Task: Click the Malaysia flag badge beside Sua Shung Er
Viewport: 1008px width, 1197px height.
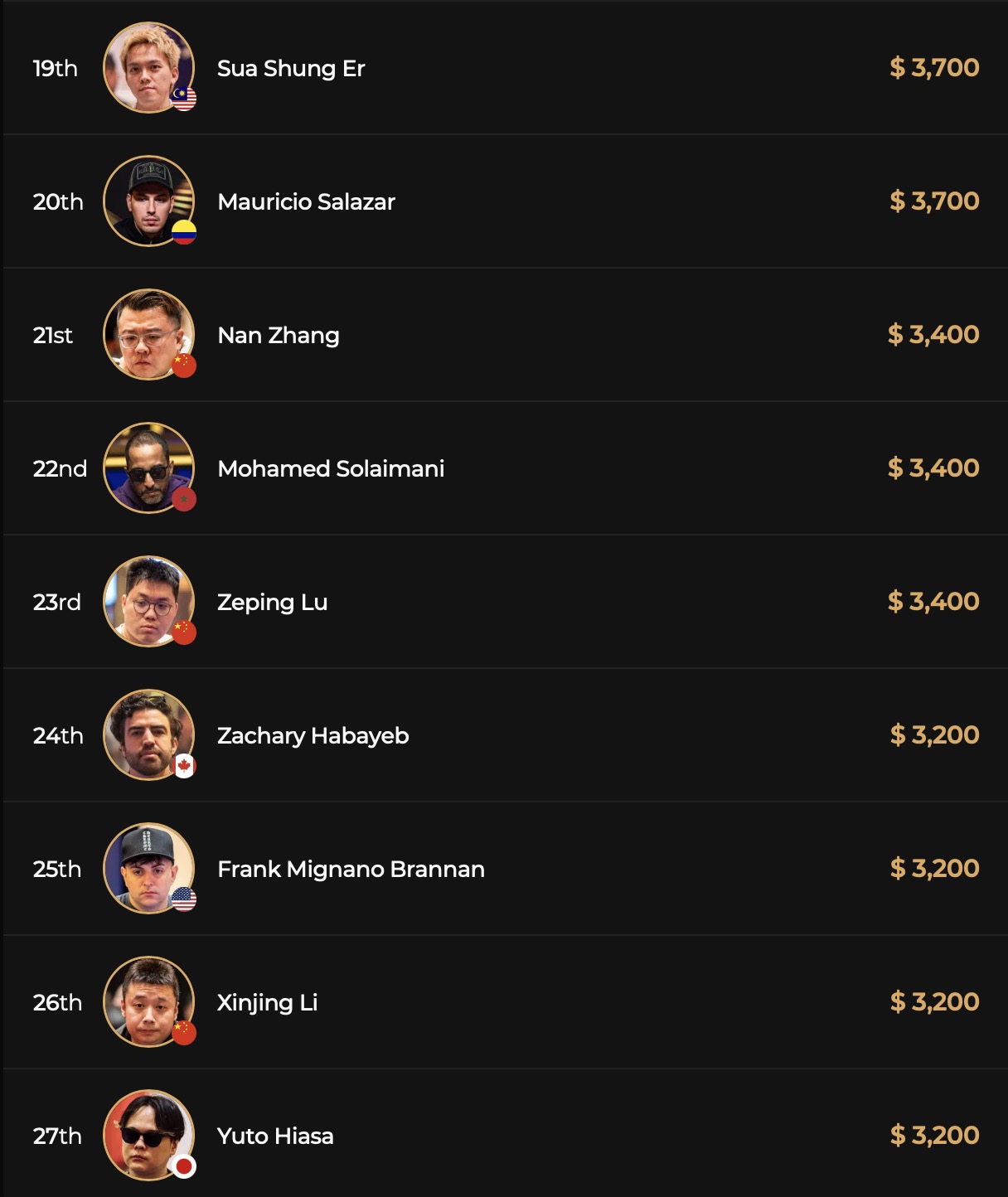Action: (184, 99)
